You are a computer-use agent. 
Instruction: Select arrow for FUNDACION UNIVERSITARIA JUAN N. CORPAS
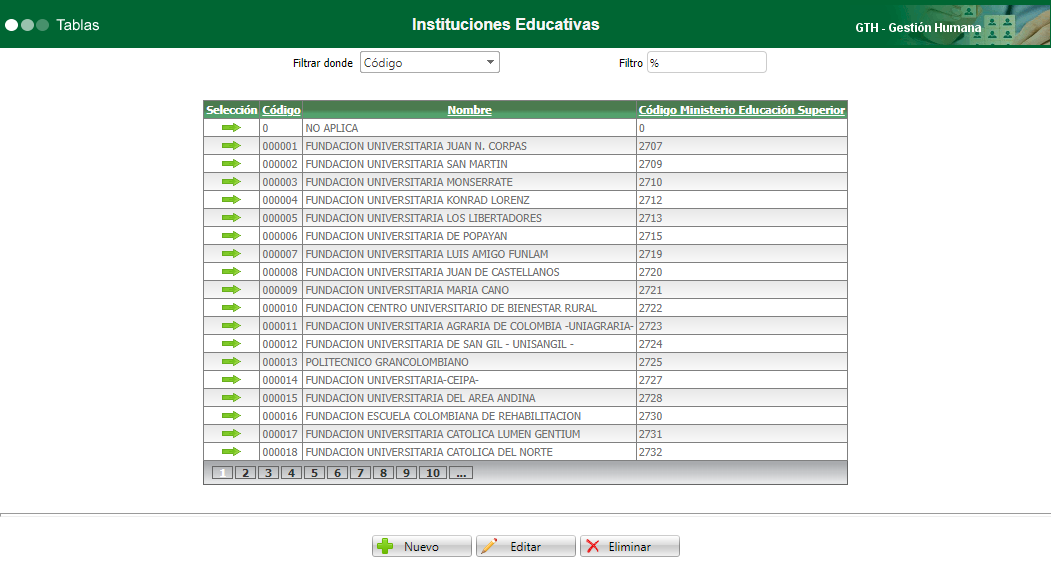pos(231,145)
